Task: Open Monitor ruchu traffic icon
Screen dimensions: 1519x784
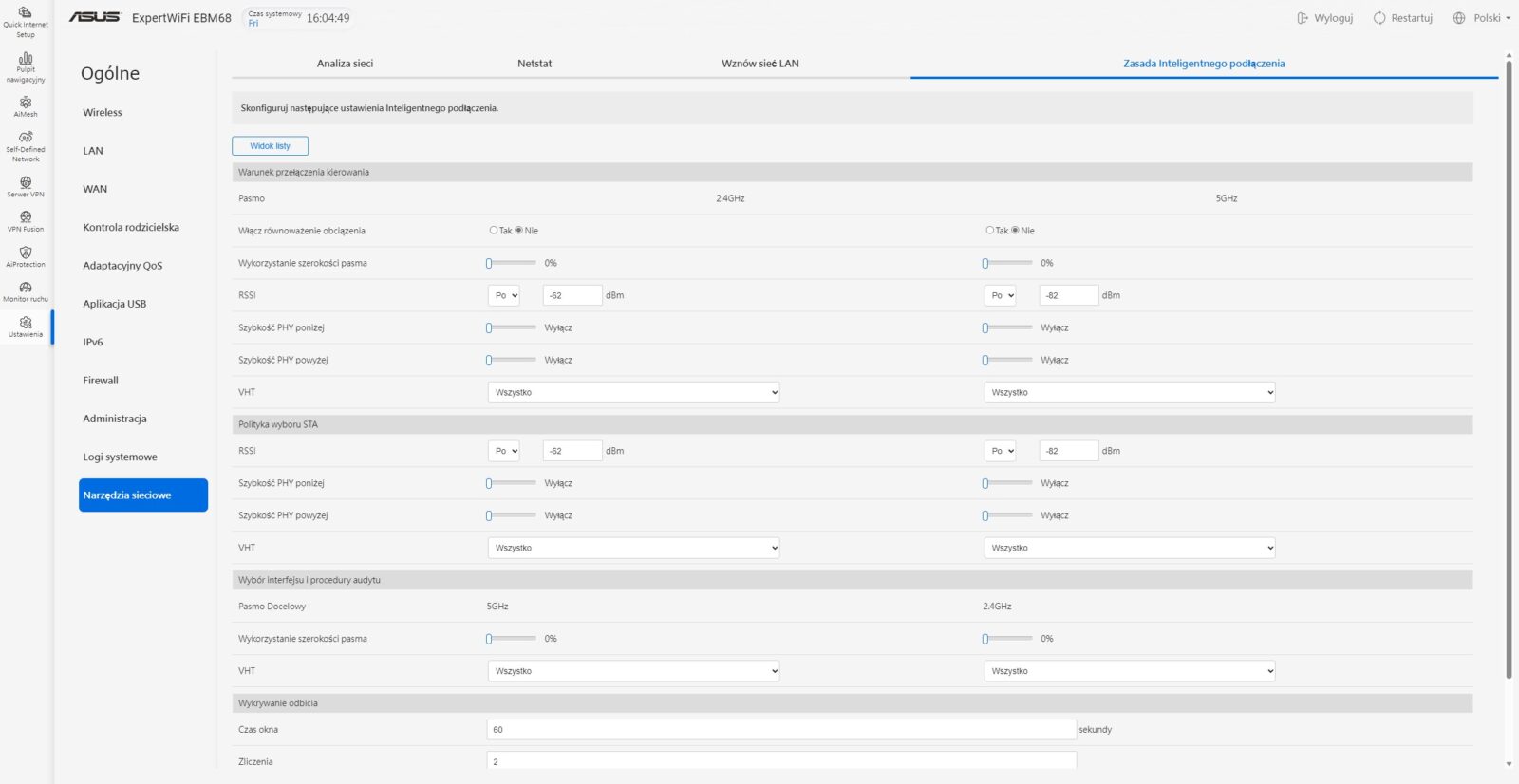Action: click(x=26, y=288)
